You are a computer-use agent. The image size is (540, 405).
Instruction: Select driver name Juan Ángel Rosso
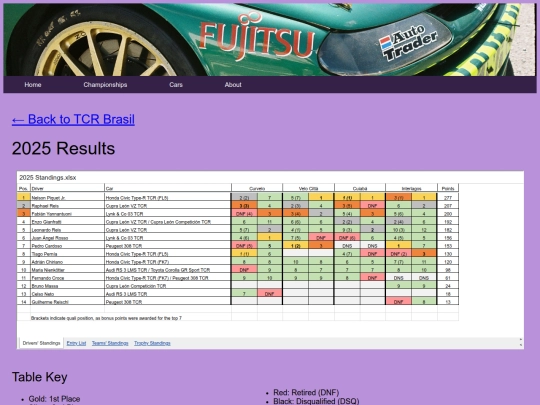[50, 238]
